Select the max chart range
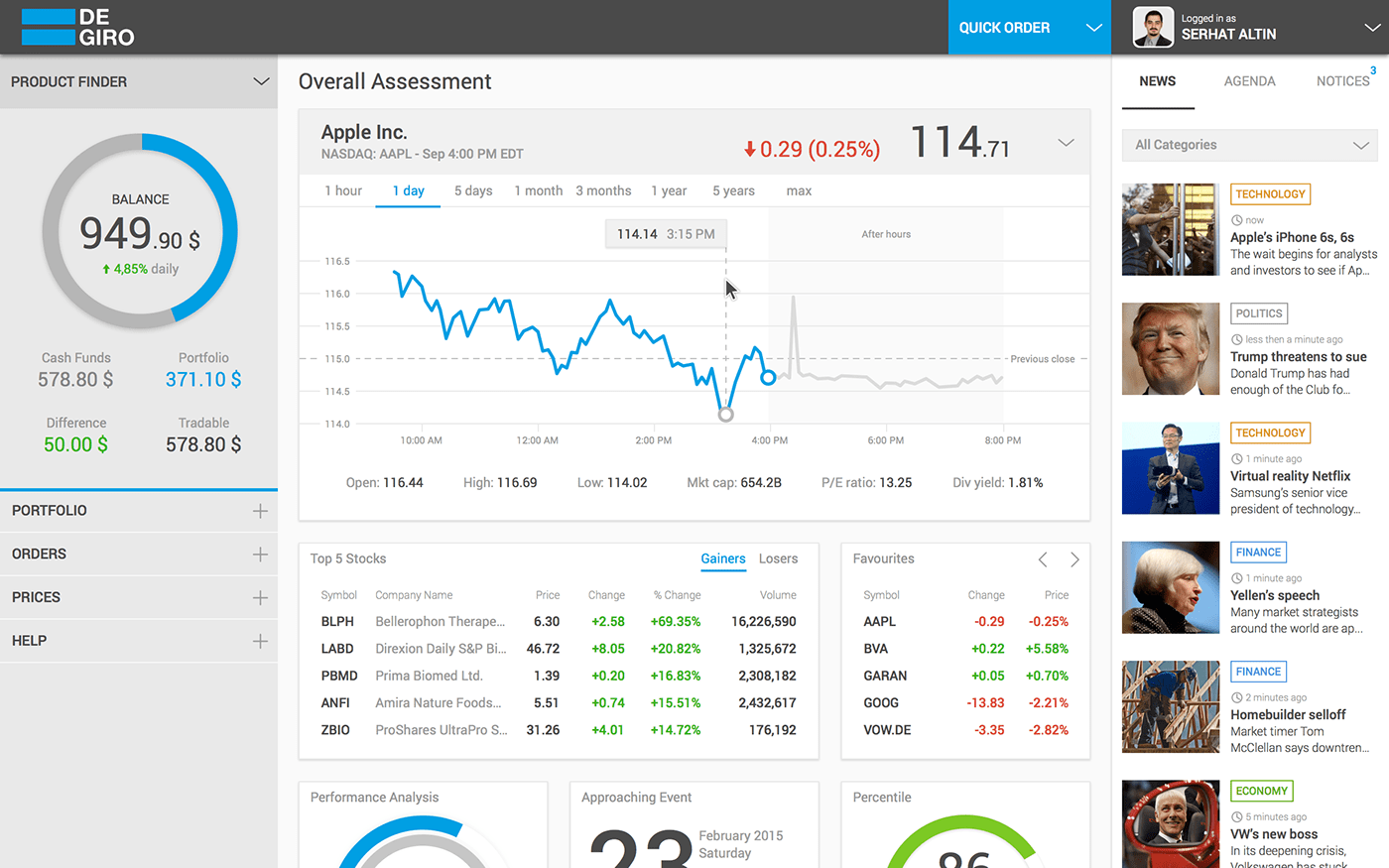Viewport: 1389px width, 868px height. pyautogui.click(x=799, y=190)
